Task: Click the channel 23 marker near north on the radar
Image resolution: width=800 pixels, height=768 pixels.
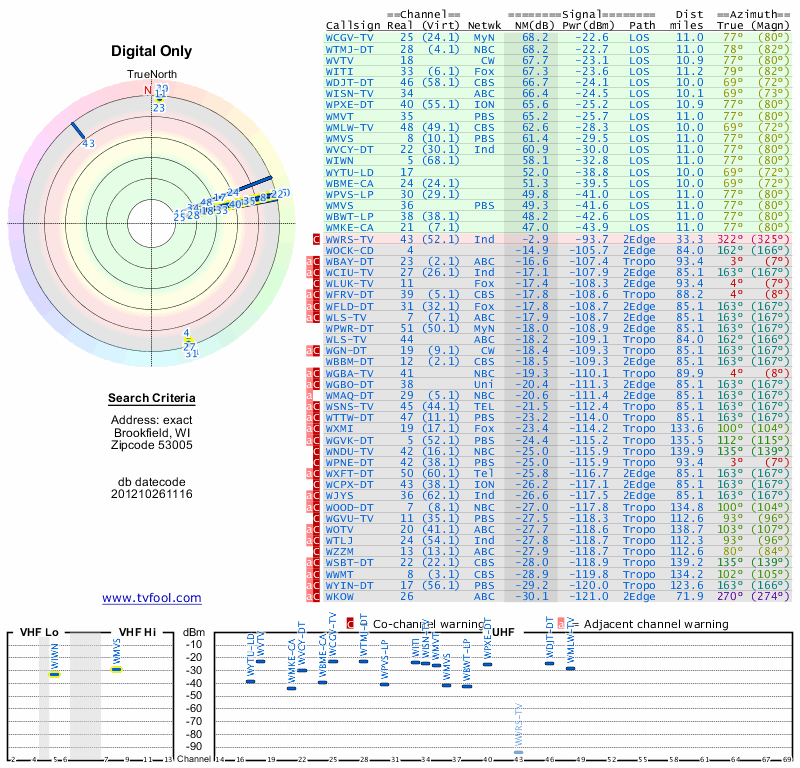Action: pos(159,107)
